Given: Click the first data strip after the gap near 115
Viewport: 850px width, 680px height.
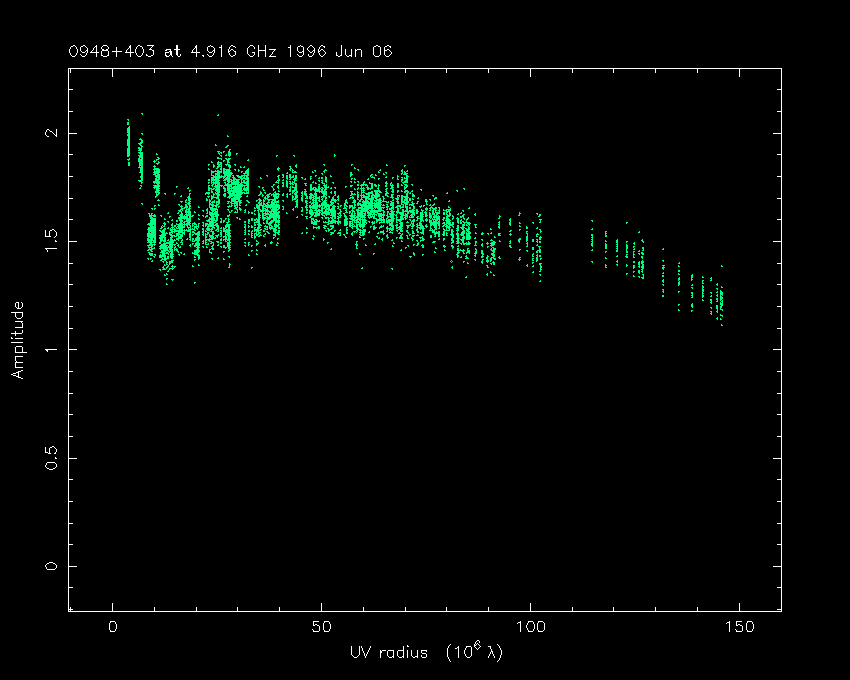Looking at the screenshot, I should [x=592, y=240].
